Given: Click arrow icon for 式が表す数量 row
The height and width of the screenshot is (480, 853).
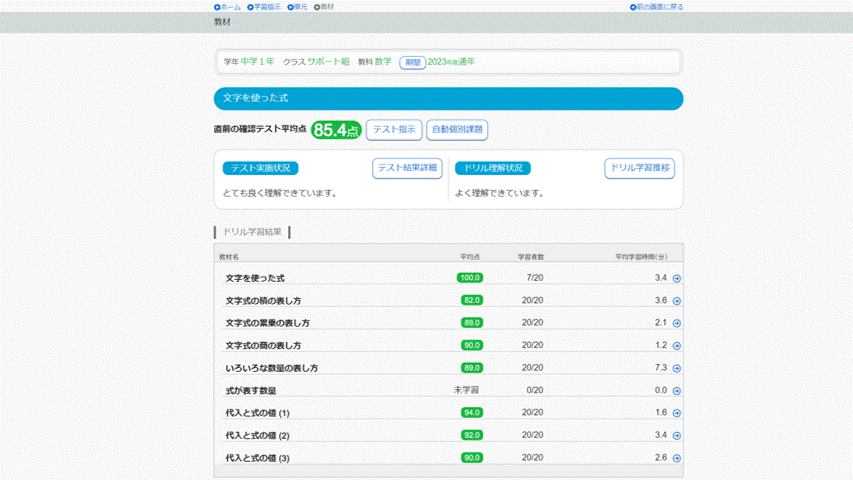Looking at the screenshot, I should click(x=676, y=390).
